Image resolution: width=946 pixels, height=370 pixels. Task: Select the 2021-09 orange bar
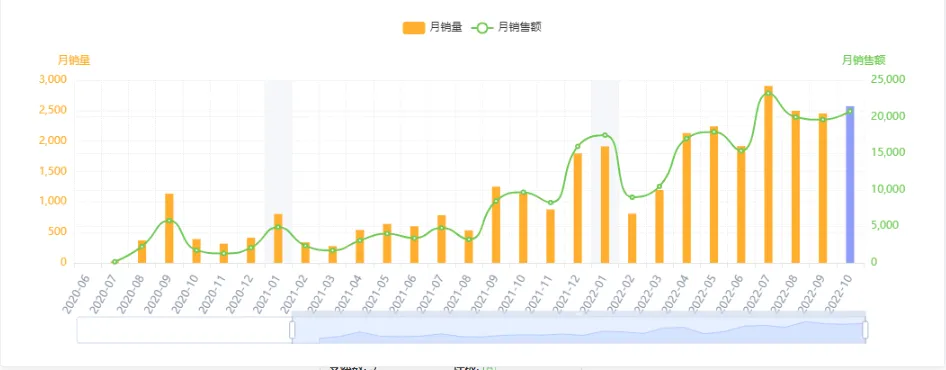point(496,225)
